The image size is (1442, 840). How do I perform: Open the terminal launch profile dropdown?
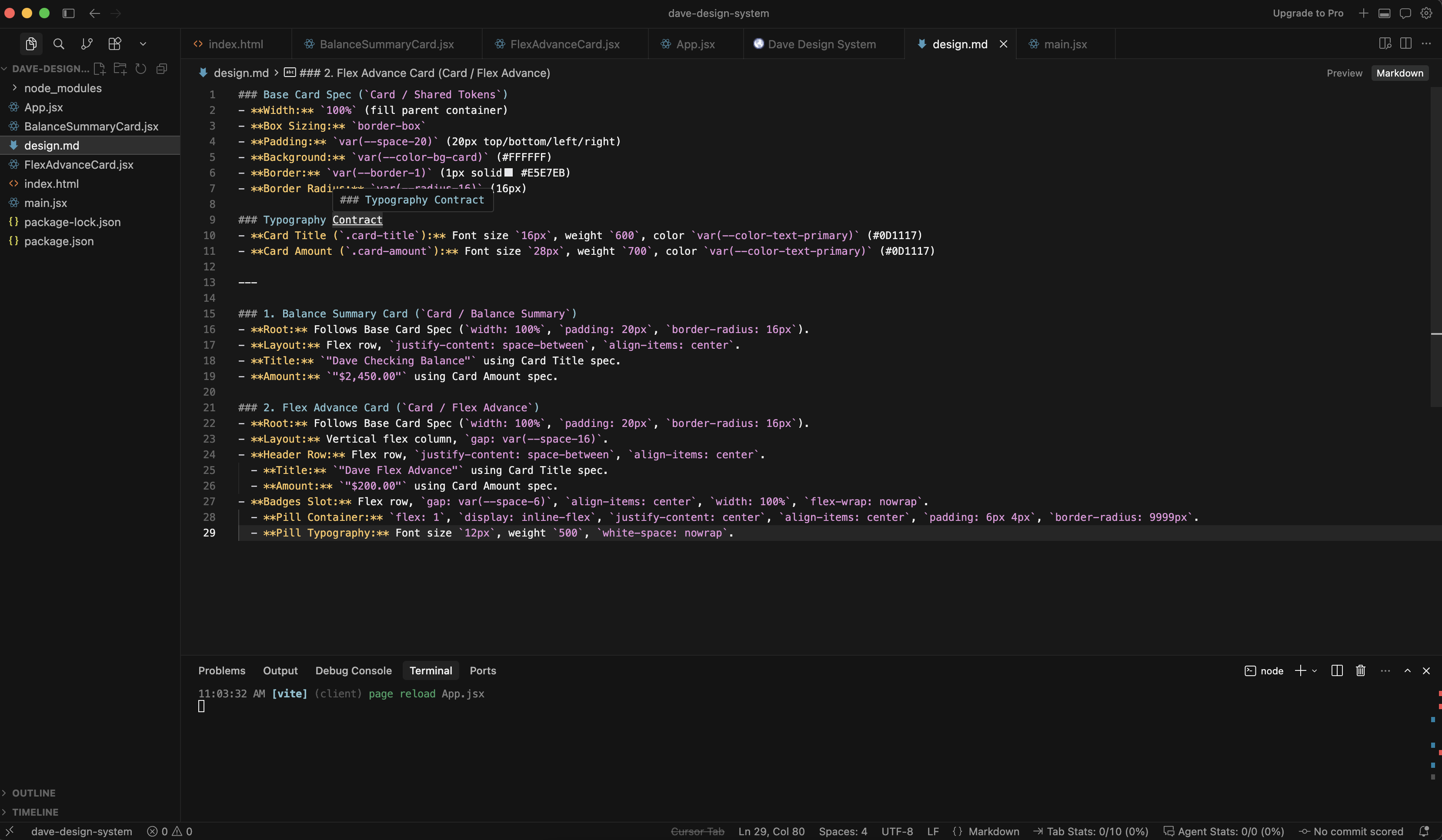1315,670
